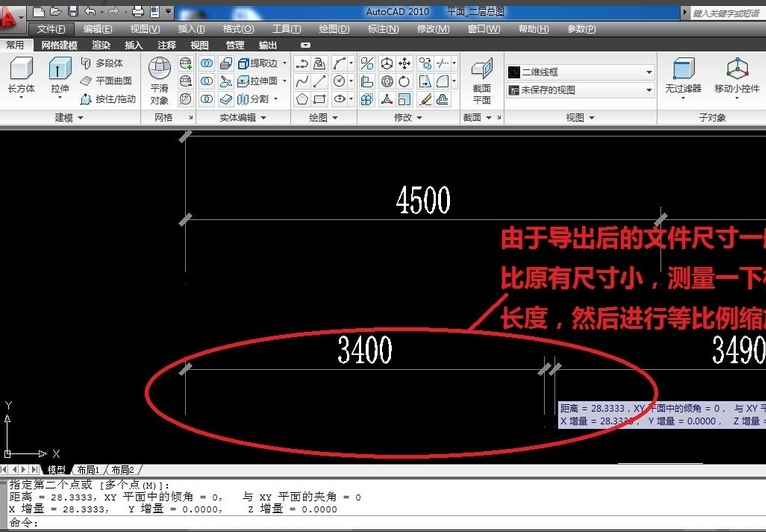Image resolution: width=766 pixels, height=532 pixels.
Task: Open the 帮助(H) menu
Action: (533, 29)
